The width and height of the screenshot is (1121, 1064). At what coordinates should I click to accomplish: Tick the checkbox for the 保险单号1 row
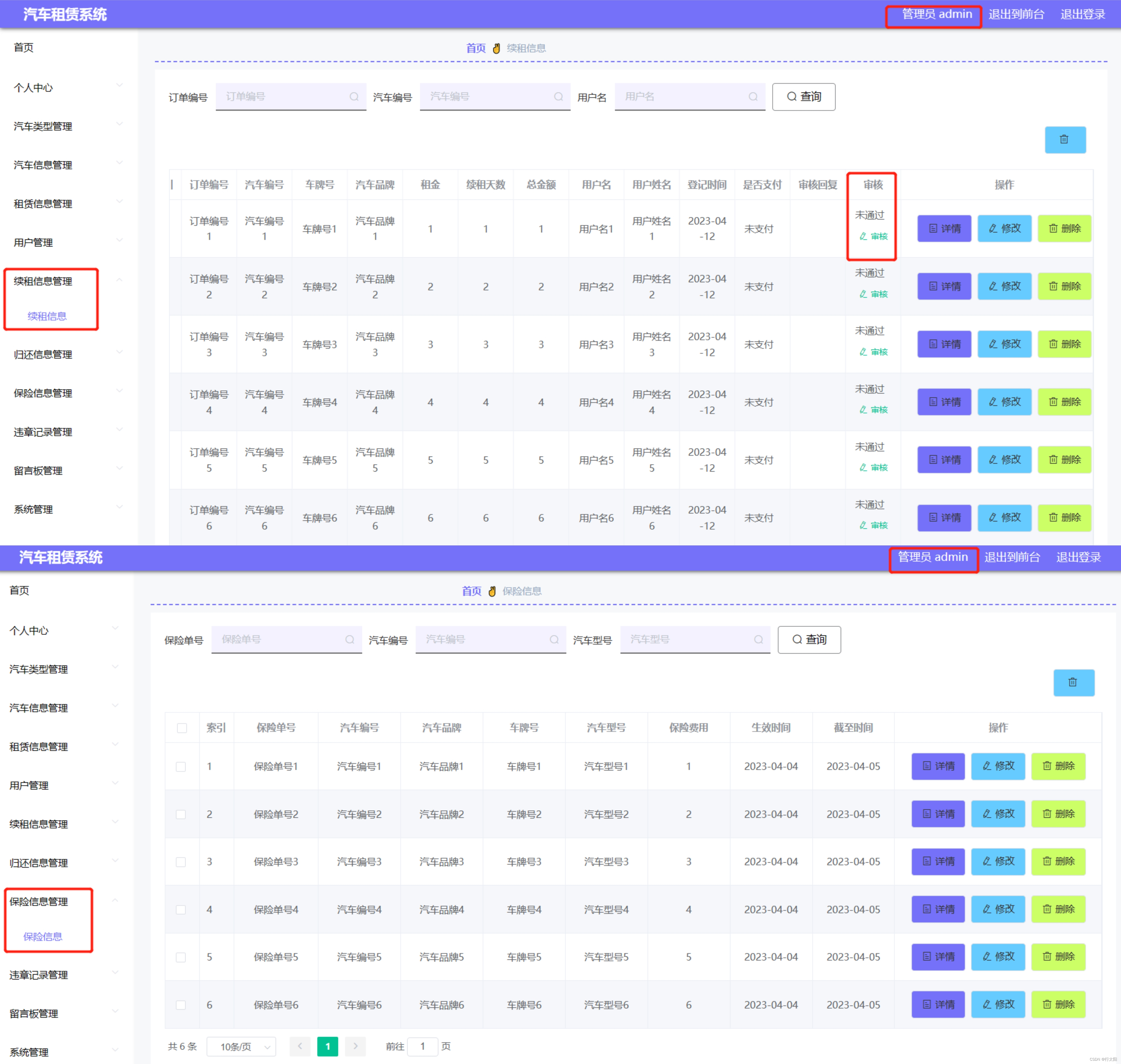coord(181,766)
